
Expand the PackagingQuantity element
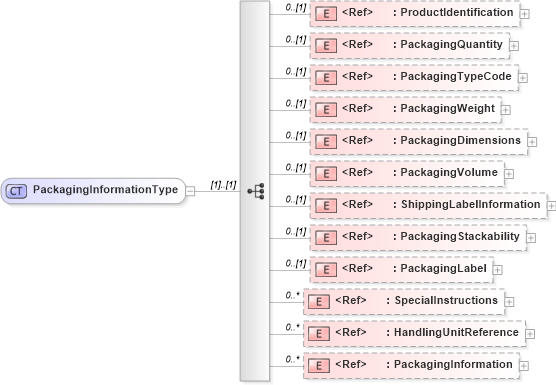pyautogui.click(x=514, y=46)
